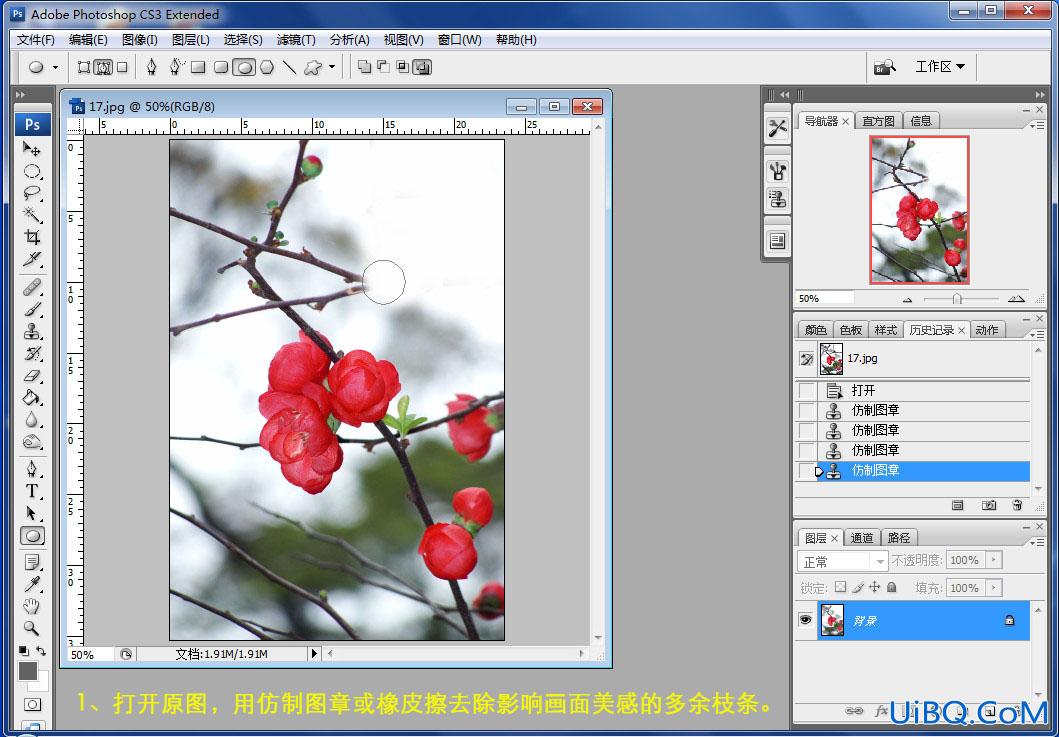Select the Lasso tool
Viewport: 1059px width, 737px height.
pos(32,193)
